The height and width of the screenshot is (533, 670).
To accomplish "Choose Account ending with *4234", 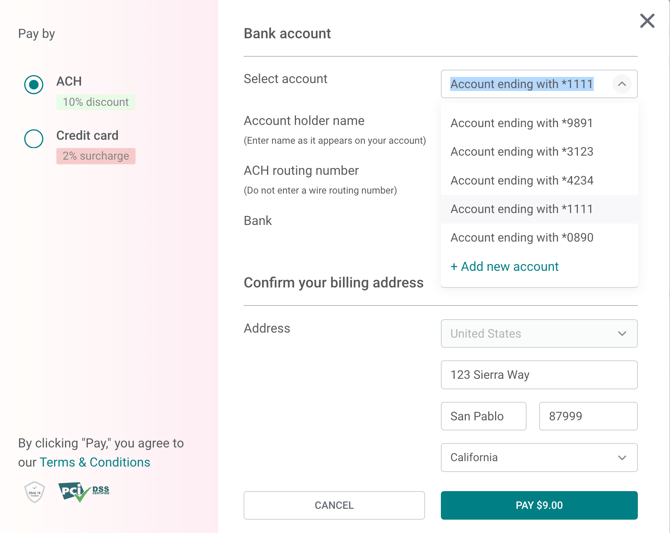I will pos(522,181).
